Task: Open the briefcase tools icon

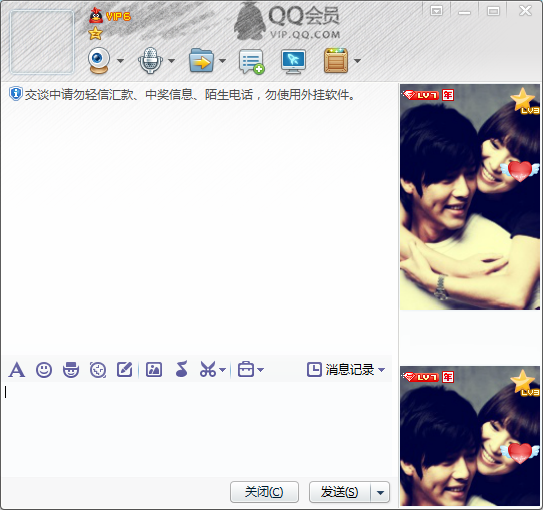Action: point(246,369)
